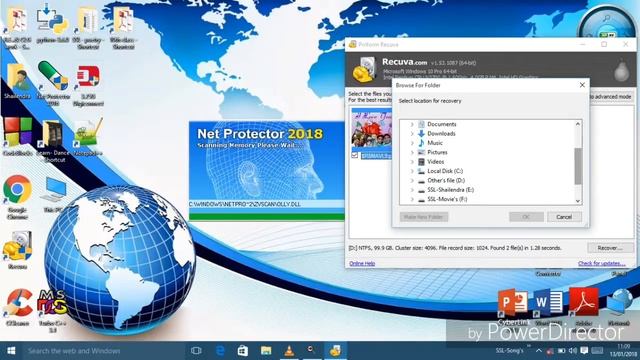Select Documents in the folder tree

point(442,124)
